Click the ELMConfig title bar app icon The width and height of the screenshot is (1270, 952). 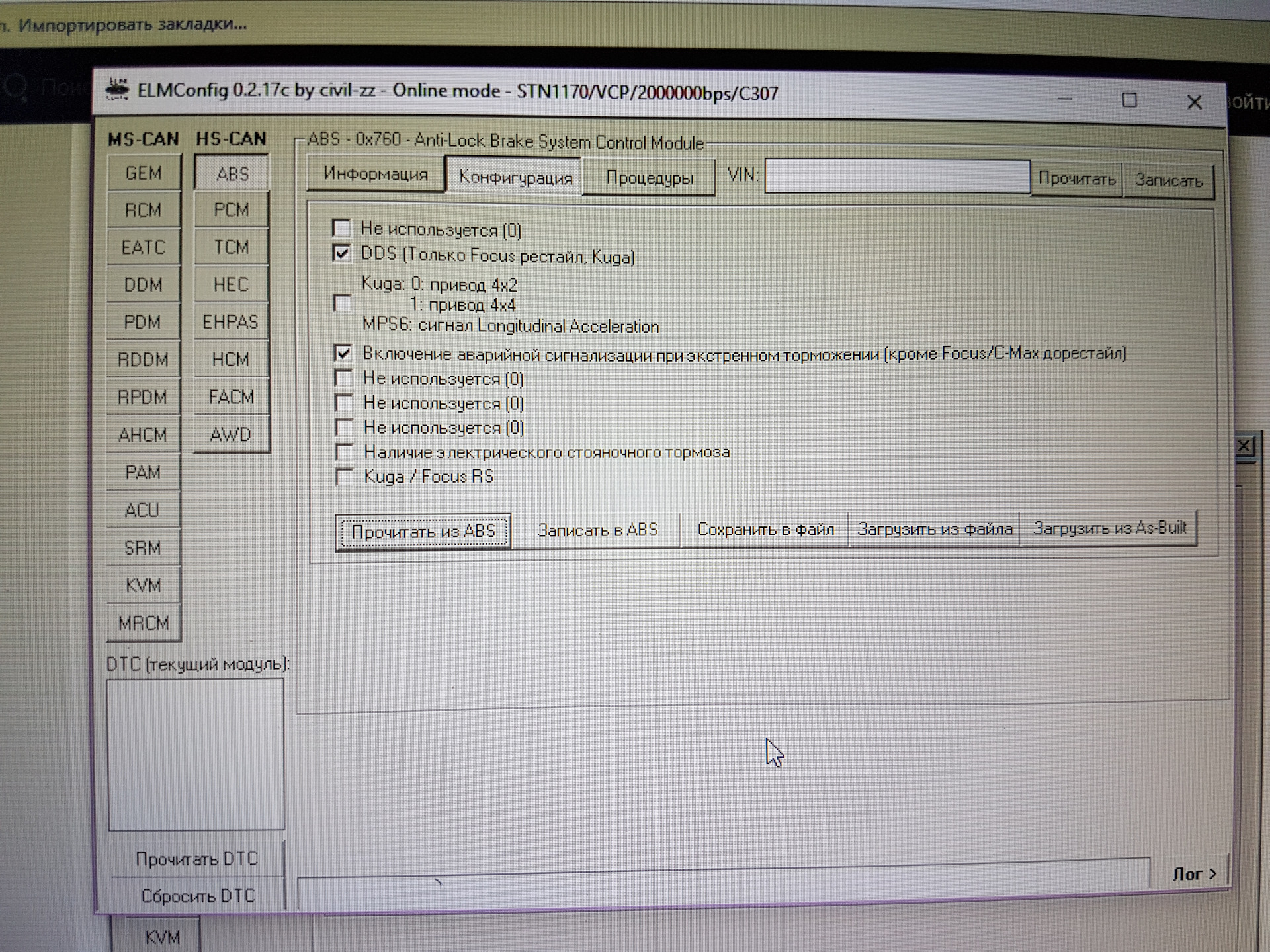(118, 89)
